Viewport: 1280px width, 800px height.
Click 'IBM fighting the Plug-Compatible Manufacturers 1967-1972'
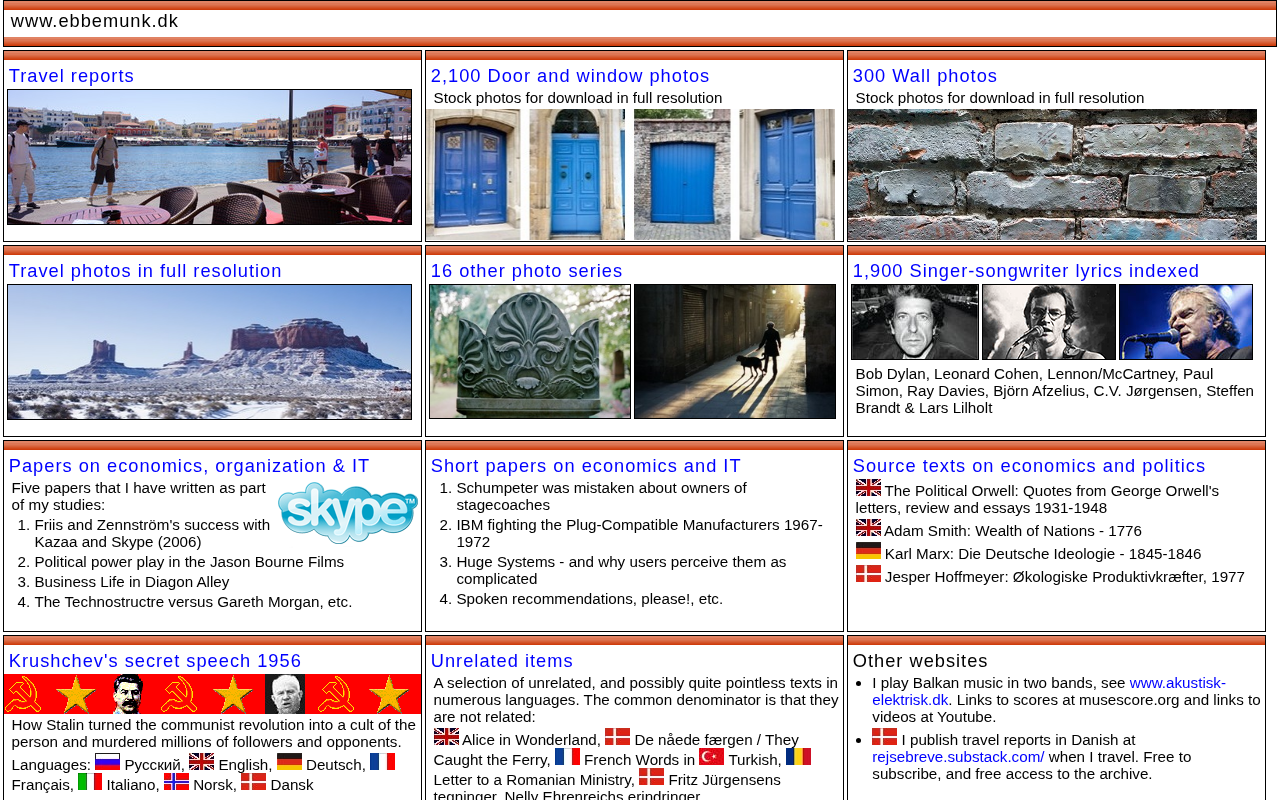(x=640, y=533)
